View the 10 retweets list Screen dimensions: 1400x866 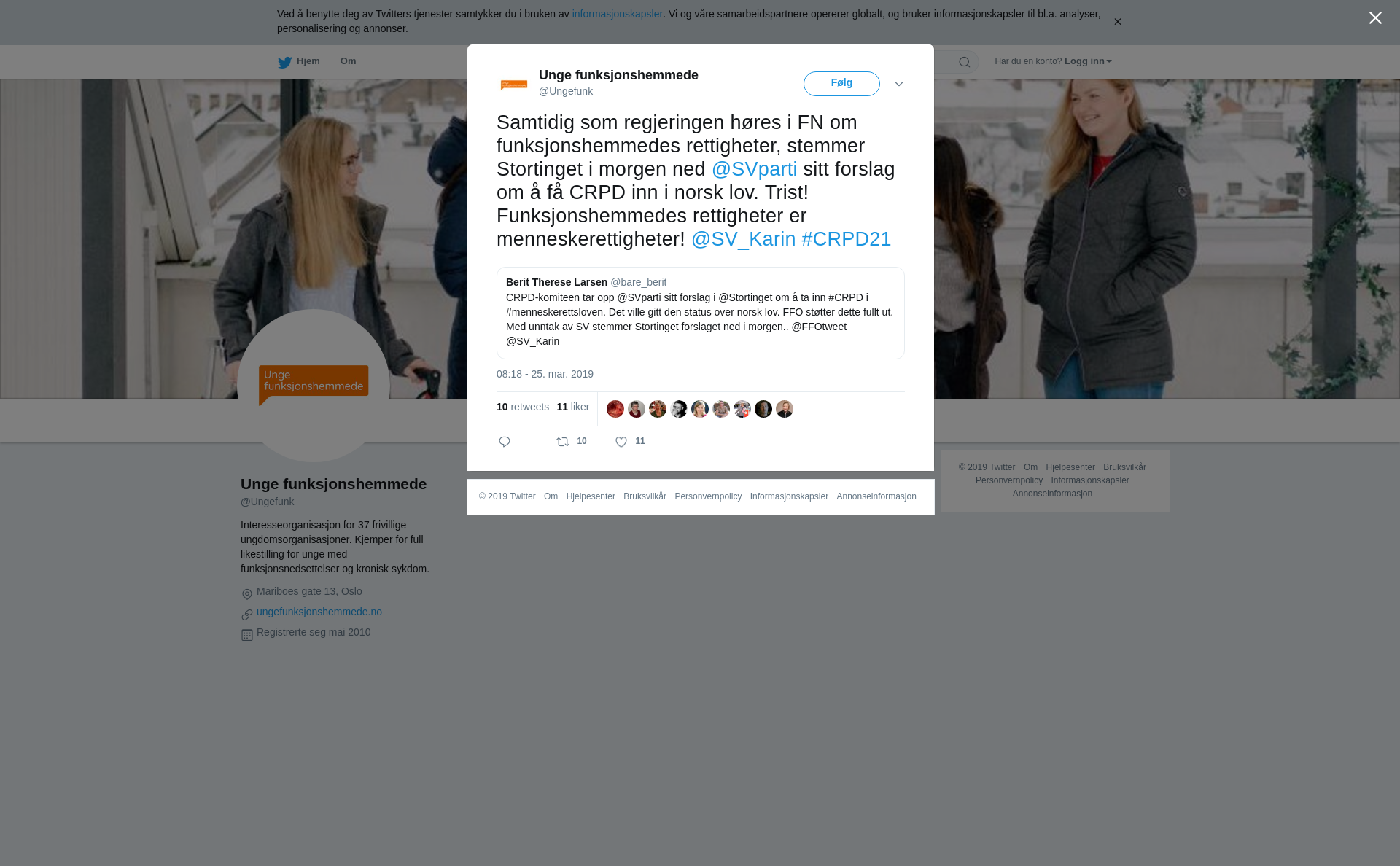tap(523, 407)
